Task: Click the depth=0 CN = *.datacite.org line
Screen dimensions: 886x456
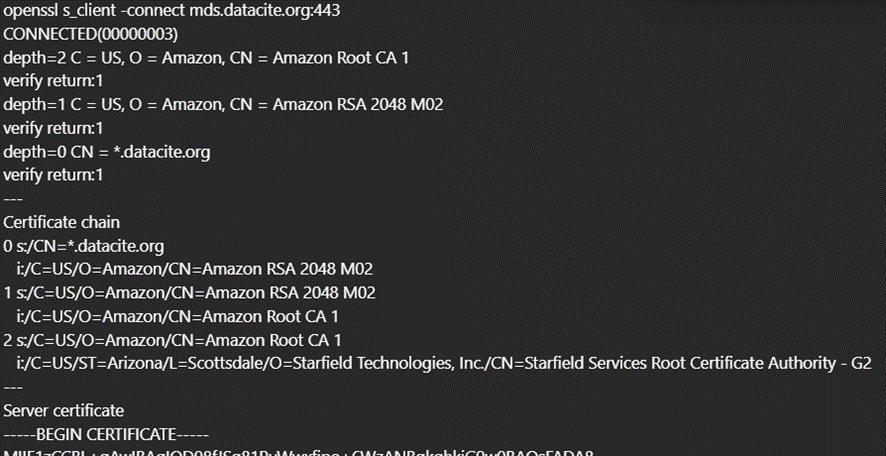Action: [107, 151]
